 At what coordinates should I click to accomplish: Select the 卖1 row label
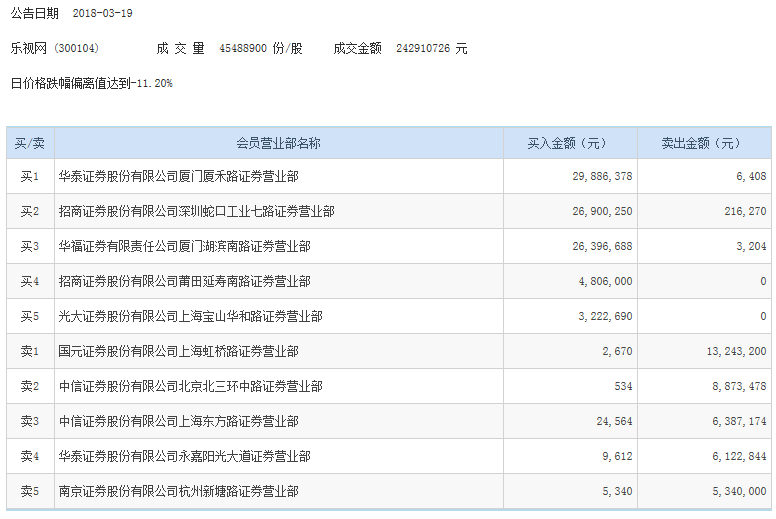30,351
